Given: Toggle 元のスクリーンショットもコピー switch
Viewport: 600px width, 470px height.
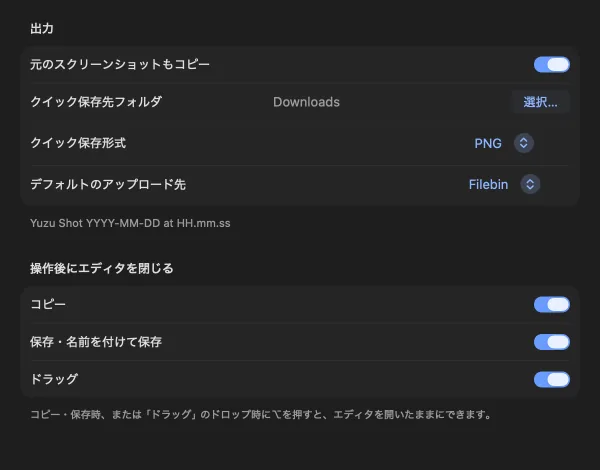Looking at the screenshot, I should coord(551,64).
